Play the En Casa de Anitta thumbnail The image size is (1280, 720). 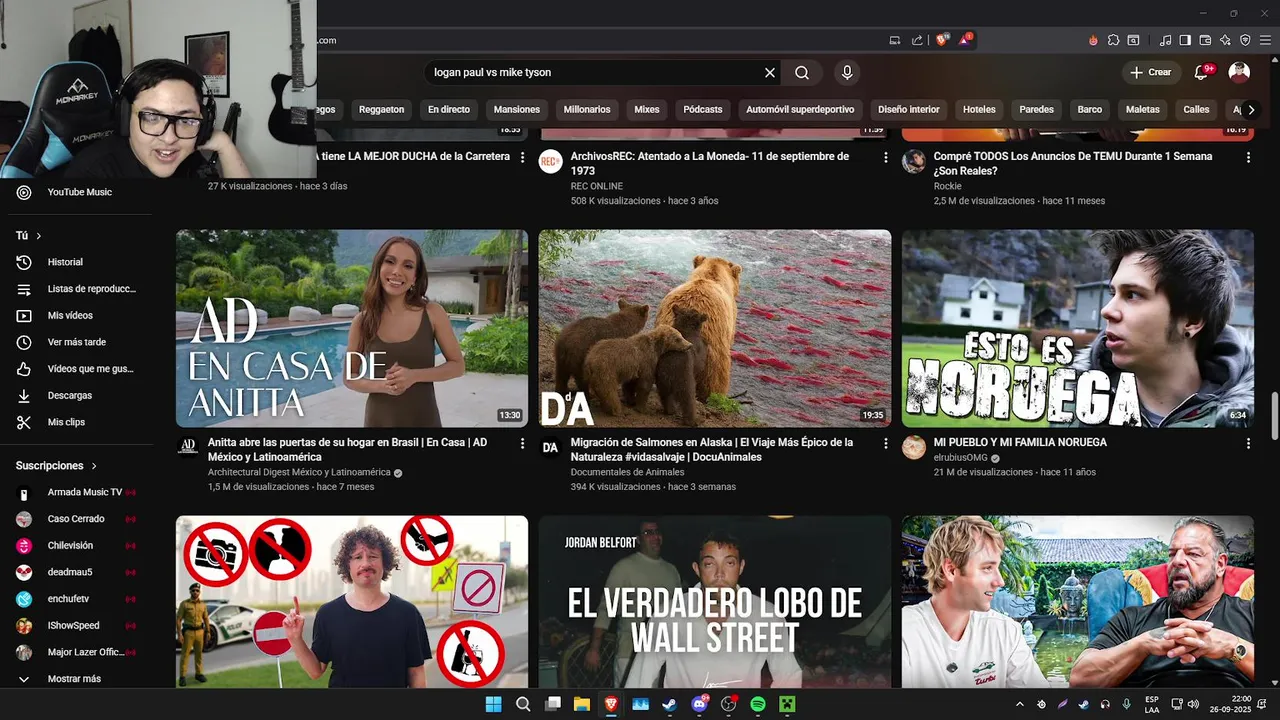point(352,329)
